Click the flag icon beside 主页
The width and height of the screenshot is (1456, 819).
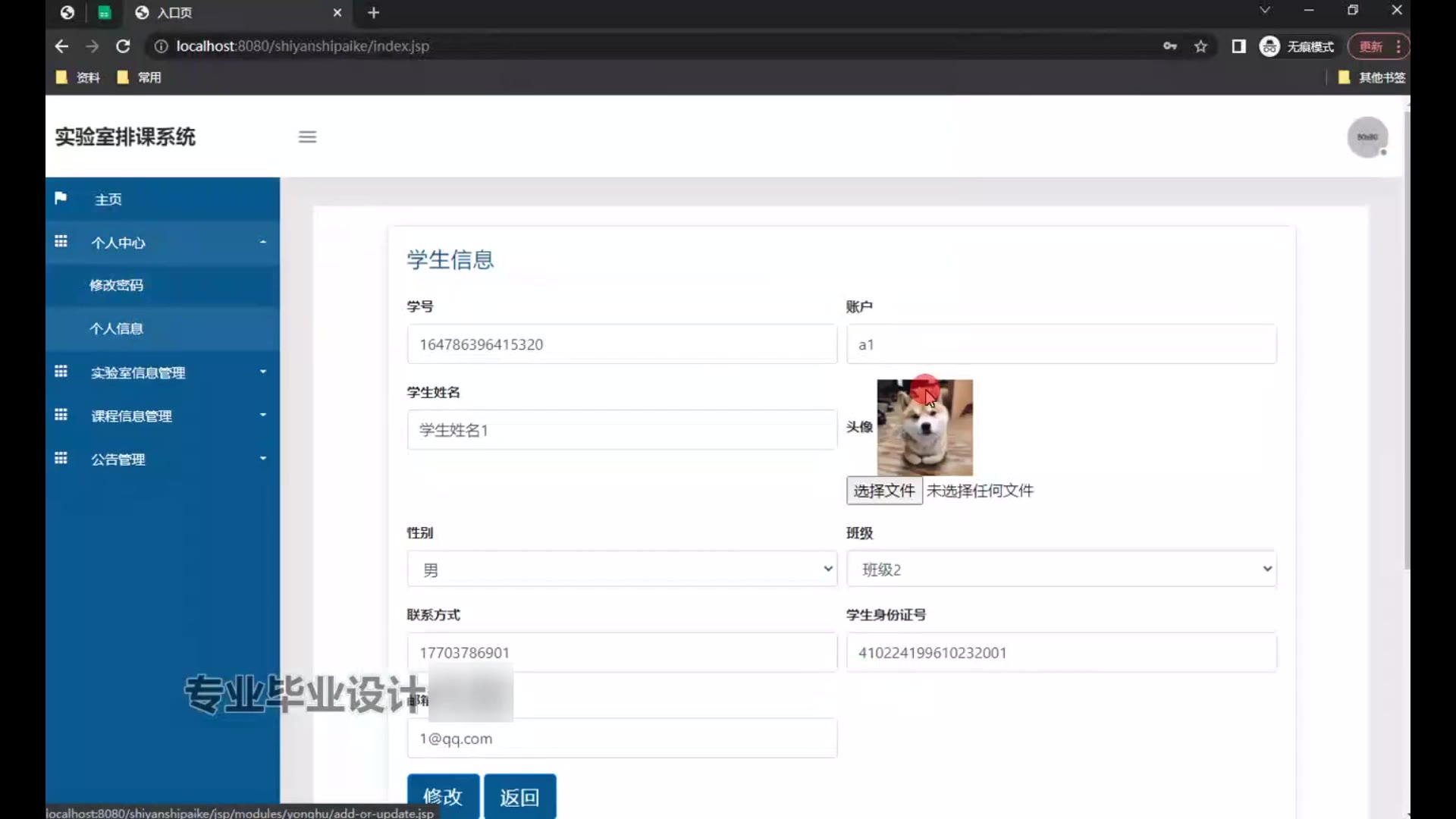tap(61, 199)
